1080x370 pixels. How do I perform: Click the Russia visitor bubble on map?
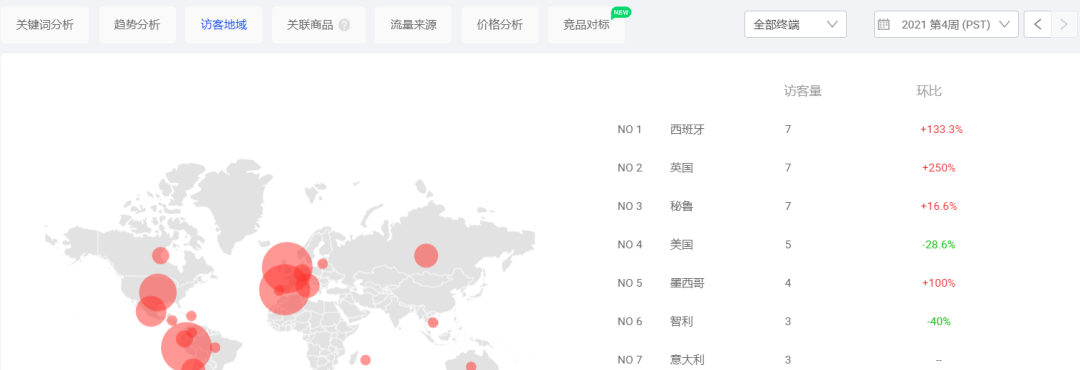click(426, 256)
